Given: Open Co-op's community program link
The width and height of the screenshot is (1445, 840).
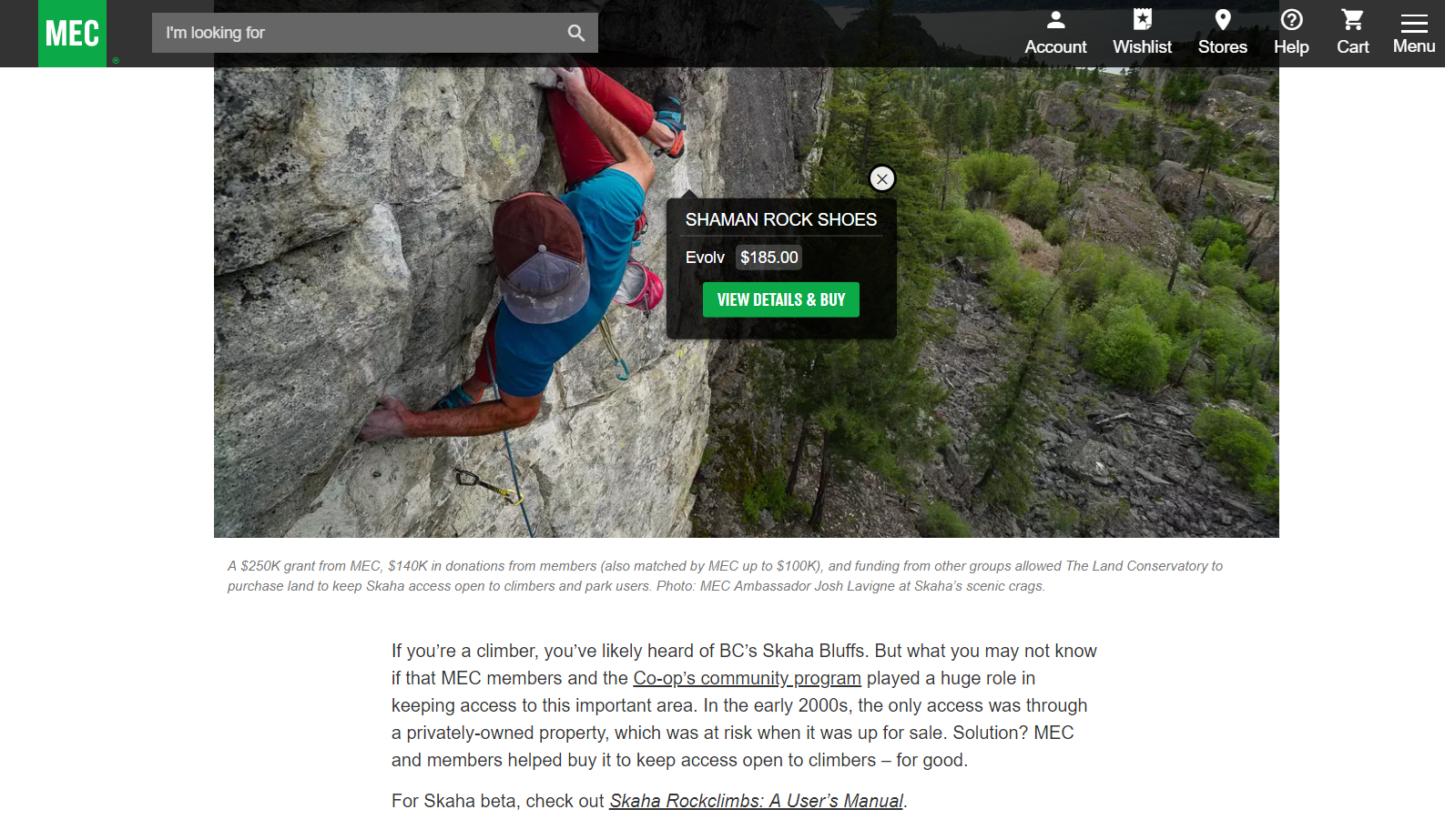Looking at the screenshot, I should [747, 678].
